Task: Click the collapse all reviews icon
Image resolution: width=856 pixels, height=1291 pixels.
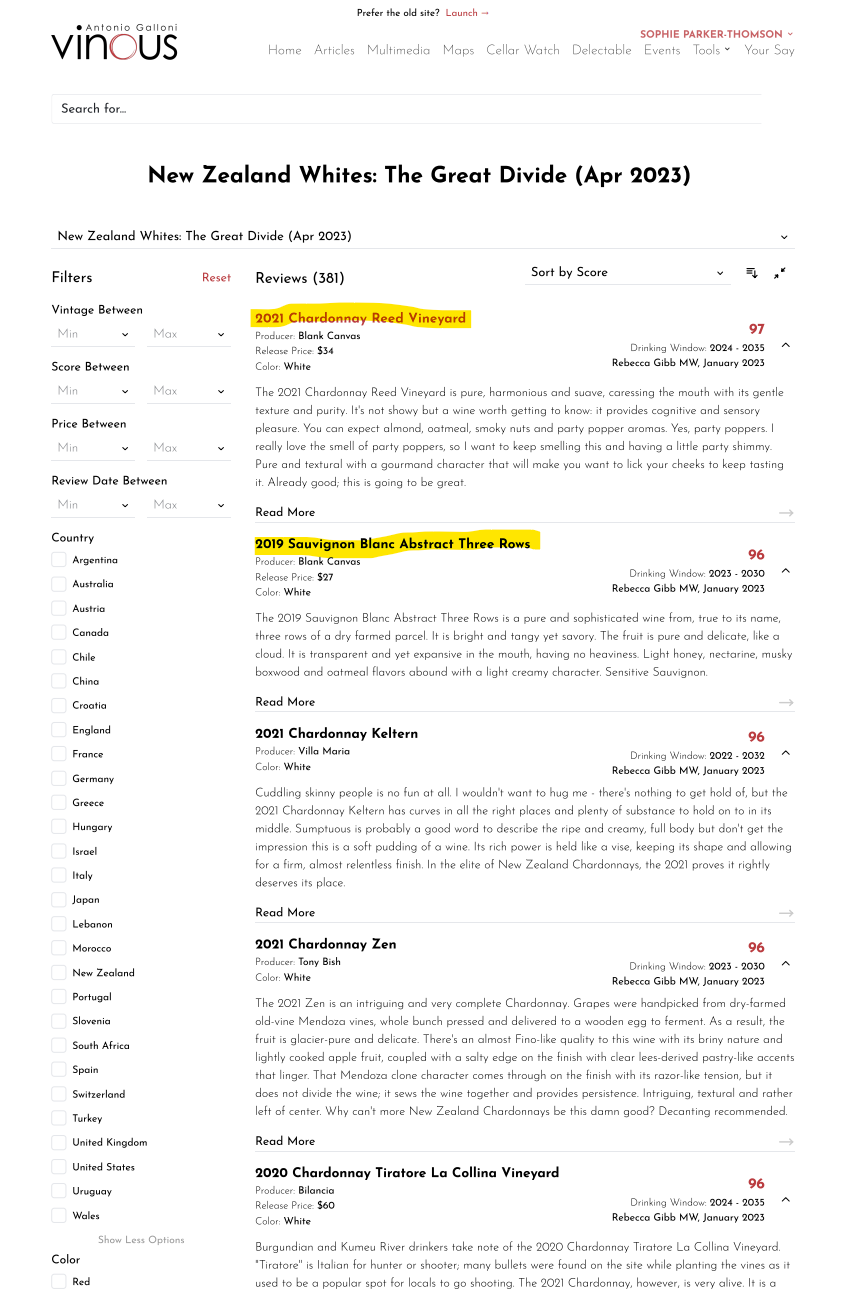Action: 780,273
